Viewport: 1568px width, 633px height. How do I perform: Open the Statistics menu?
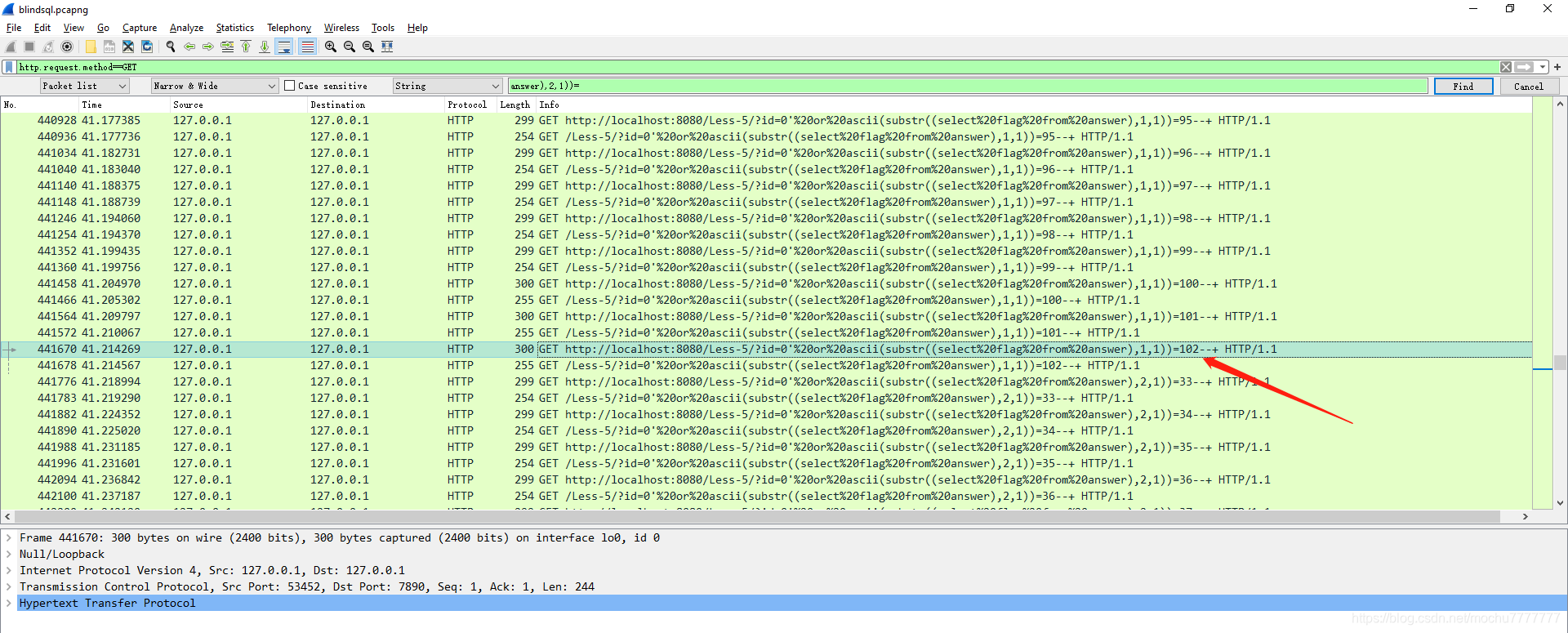coord(234,28)
